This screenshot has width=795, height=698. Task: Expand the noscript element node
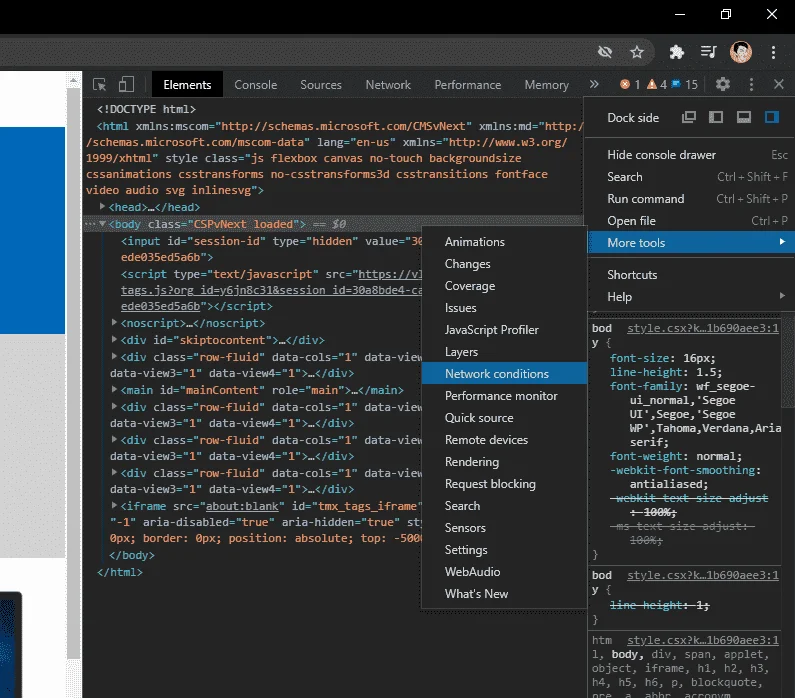point(115,322)
